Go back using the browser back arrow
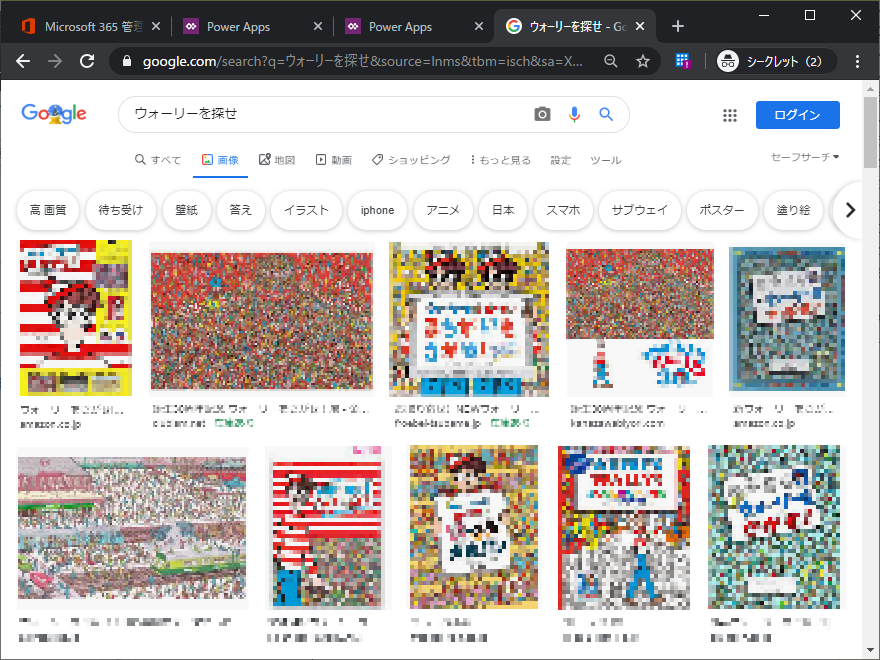The image size is (880, 660). pyautogui.click(x=23, y=61)
